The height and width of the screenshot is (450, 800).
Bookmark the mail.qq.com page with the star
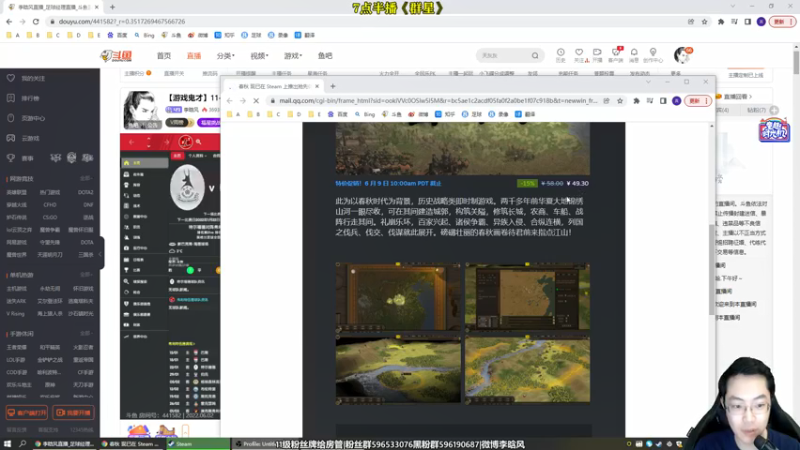tap(620, 101)
